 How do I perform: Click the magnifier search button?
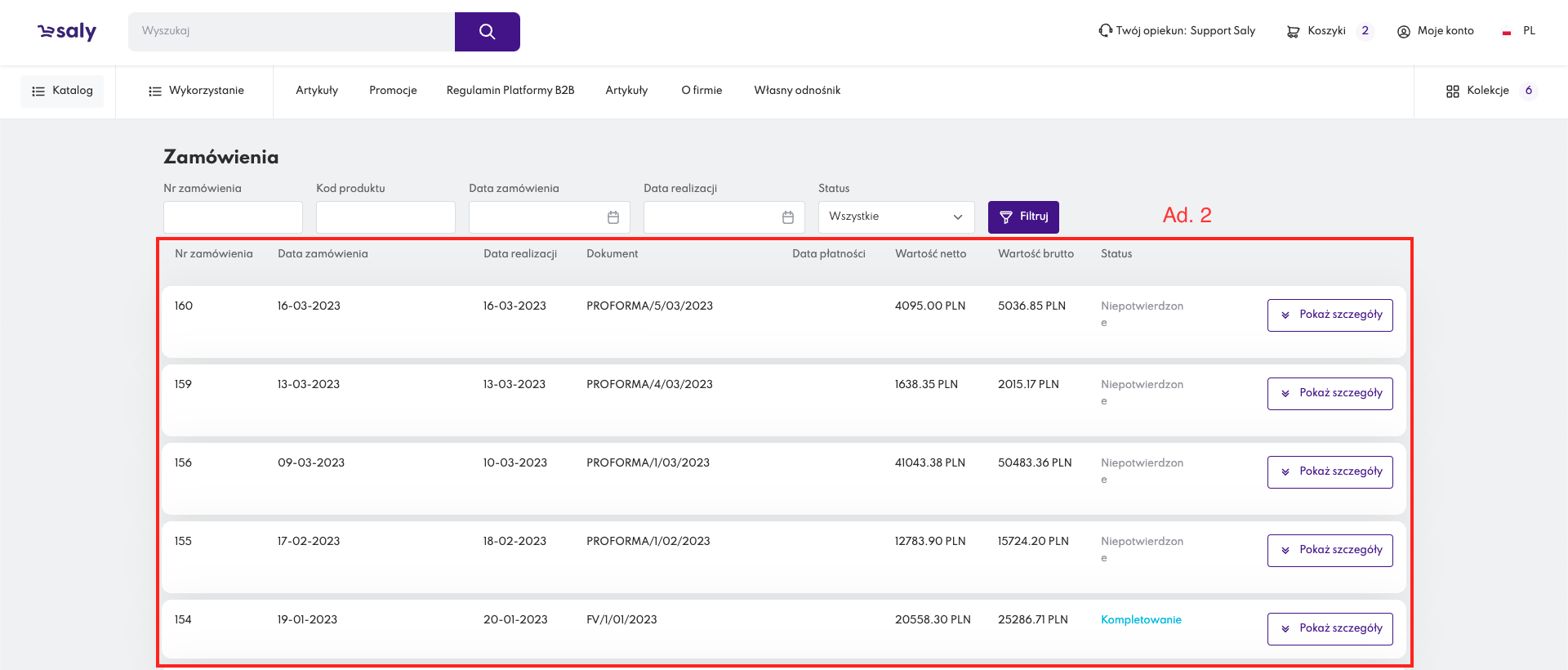(487, 32)
